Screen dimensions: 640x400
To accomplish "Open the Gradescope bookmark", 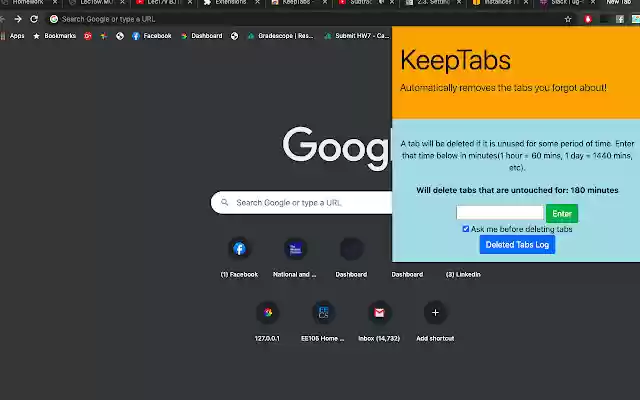I will (x=280, y=36).
